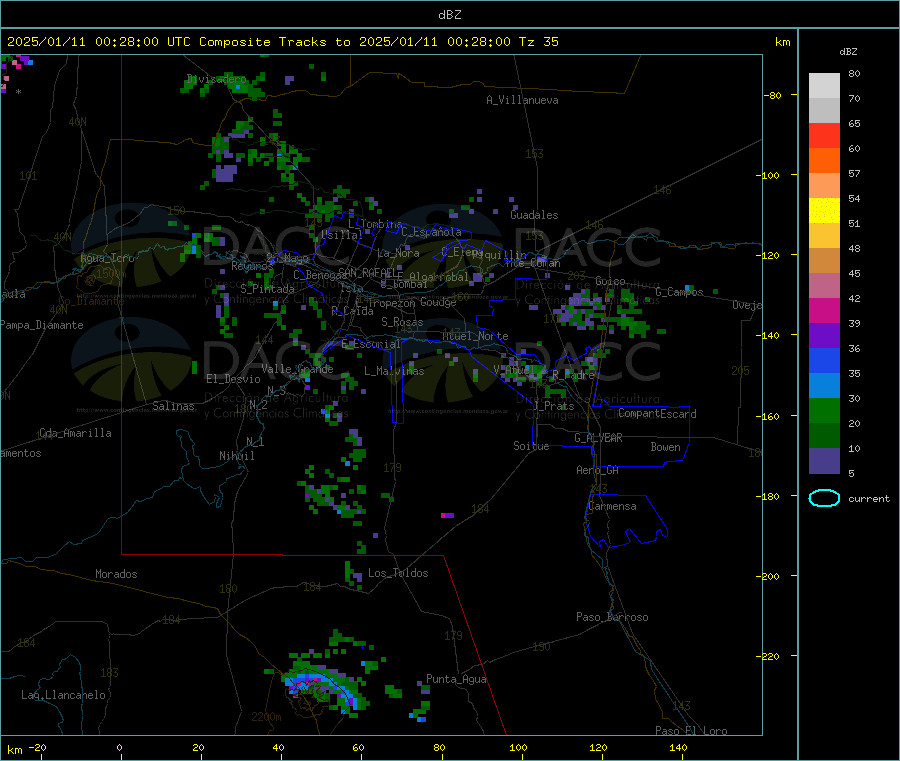The width and height of the screenshot is (900, 761).
Task: Click the Composite Tracks timestamp header
Action: tap(282, 42)
